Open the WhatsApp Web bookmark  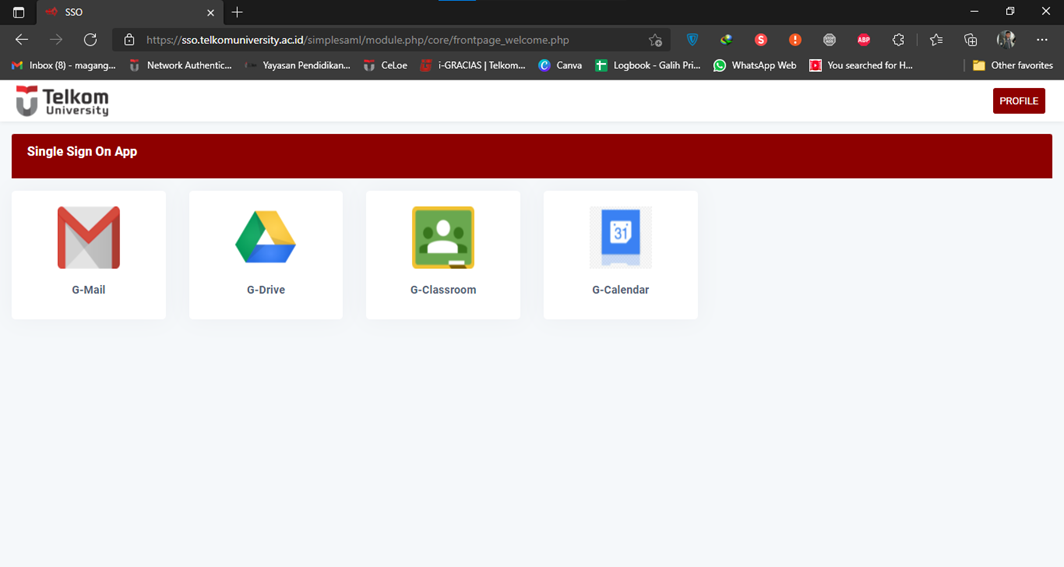pos(755,65)
